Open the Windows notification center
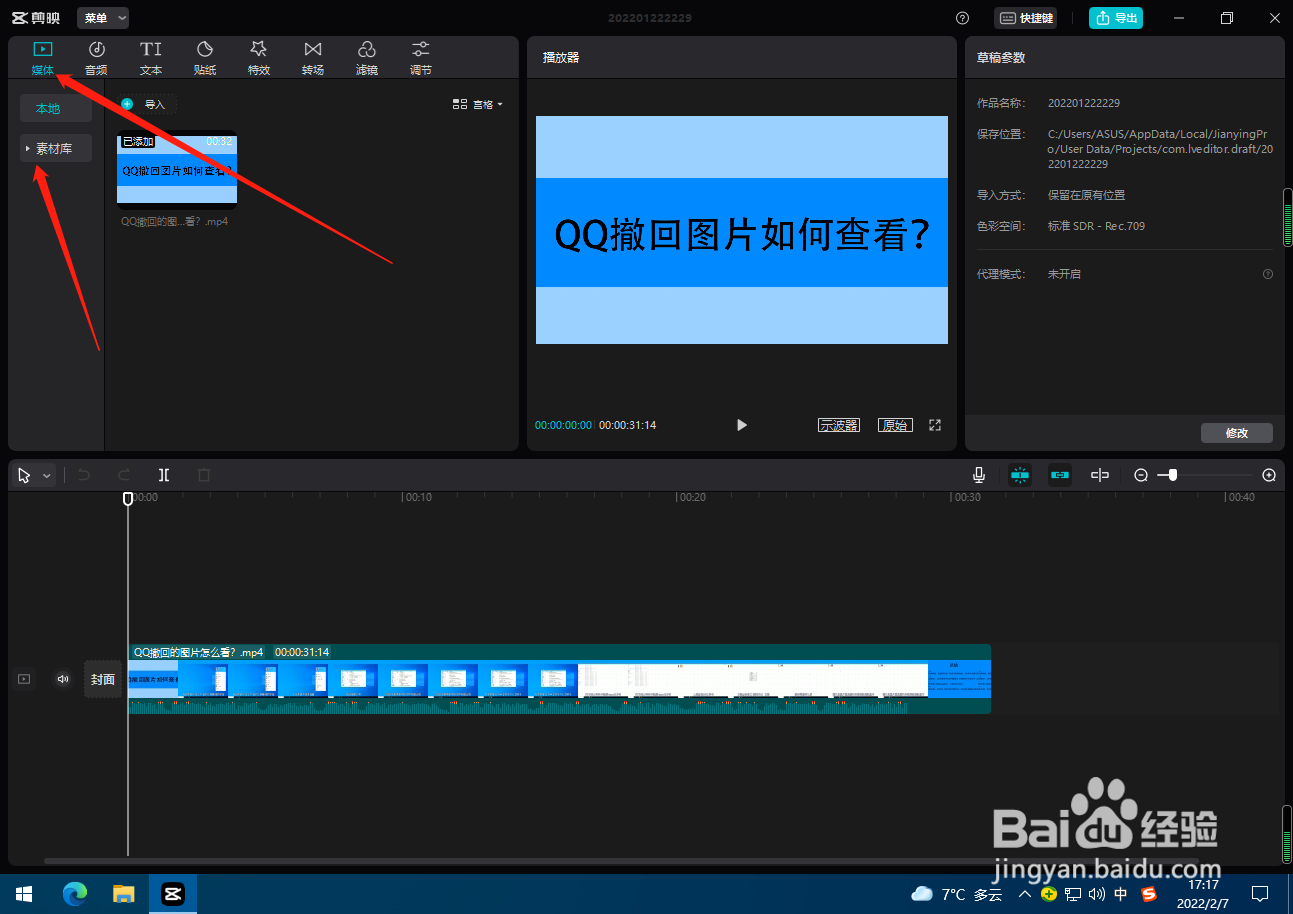 tap(1261, 894)
